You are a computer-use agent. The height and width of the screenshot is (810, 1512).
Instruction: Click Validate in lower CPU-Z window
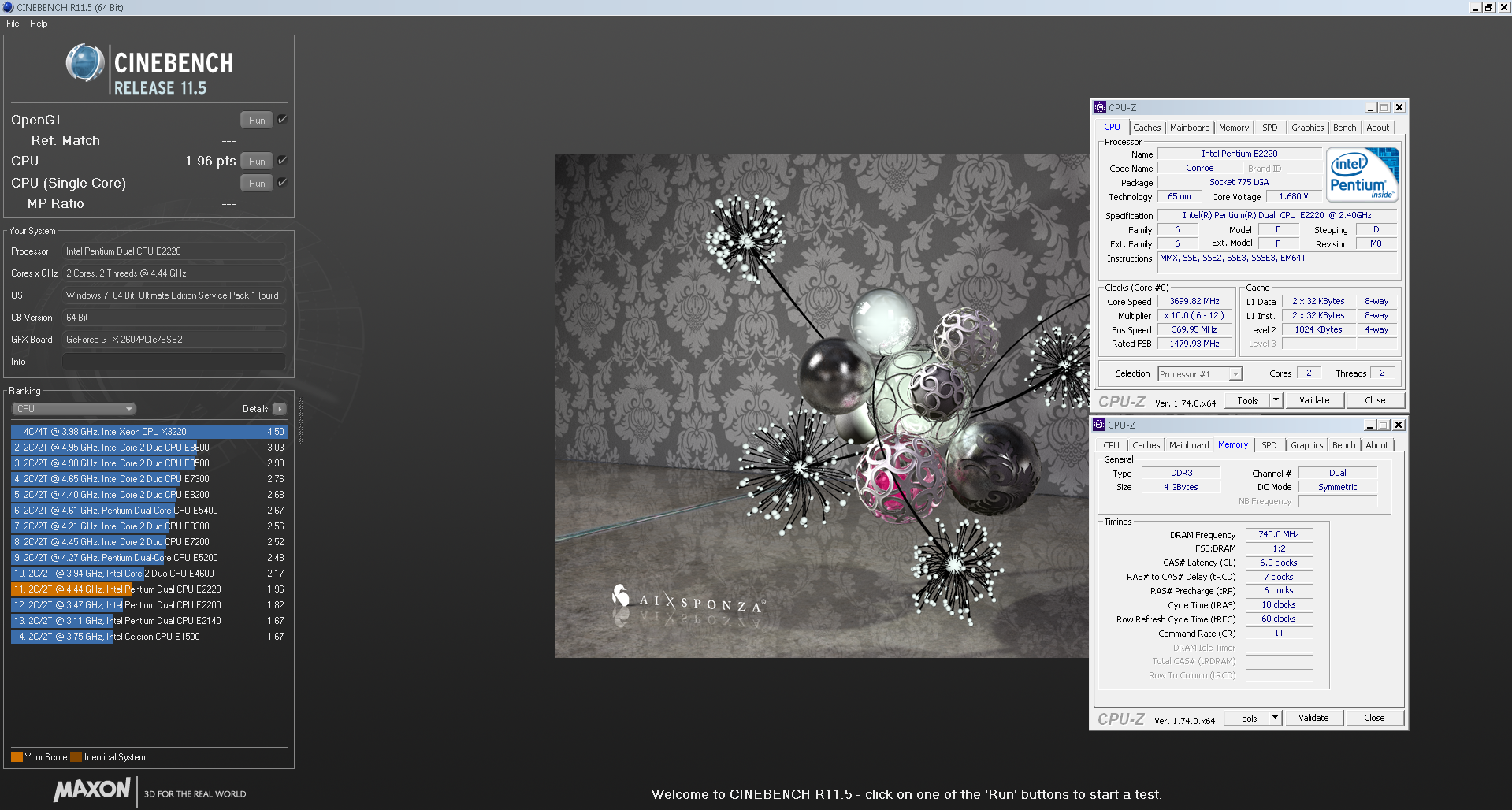1313,718
